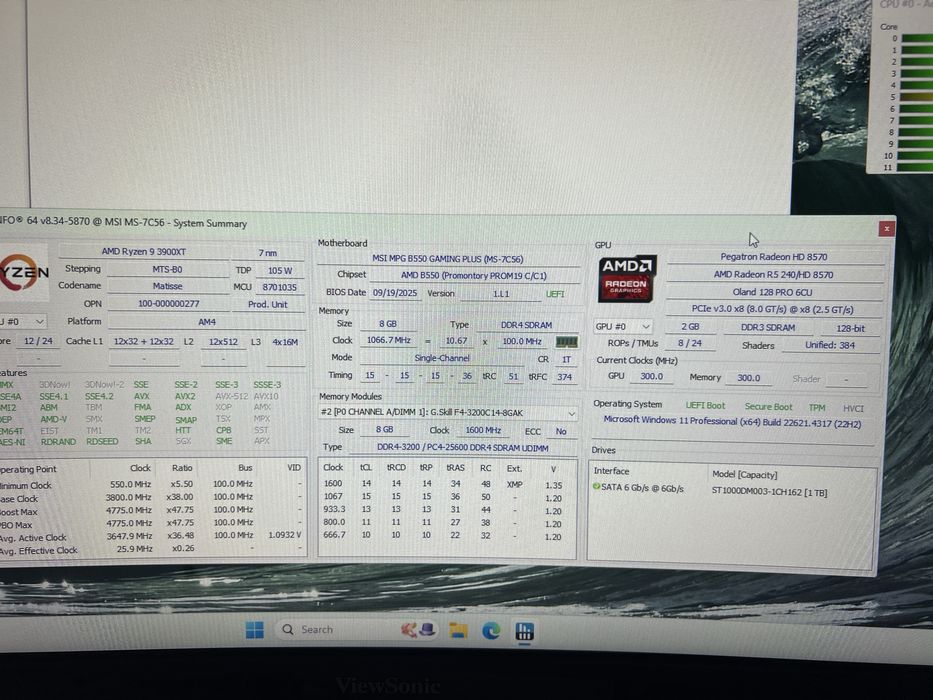This screenshot has width=933, height=700.
Task: Open the CPU #0 selector dropdown
Action: click(23, 321)
